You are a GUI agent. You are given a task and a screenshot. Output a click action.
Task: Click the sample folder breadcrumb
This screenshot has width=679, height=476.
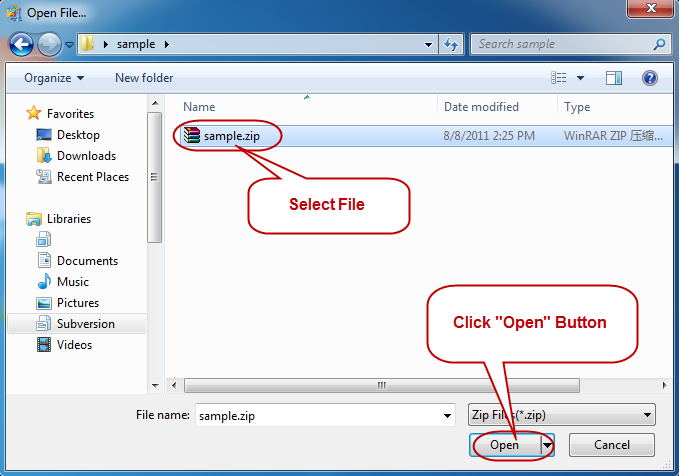coord(136,44)
